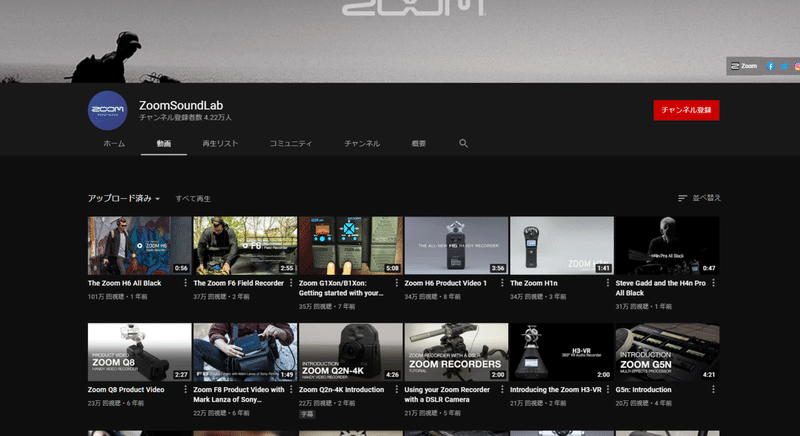Open options for The Zoom F6 Field Recorder
800x436 pixels.
[x=291, y=283]
